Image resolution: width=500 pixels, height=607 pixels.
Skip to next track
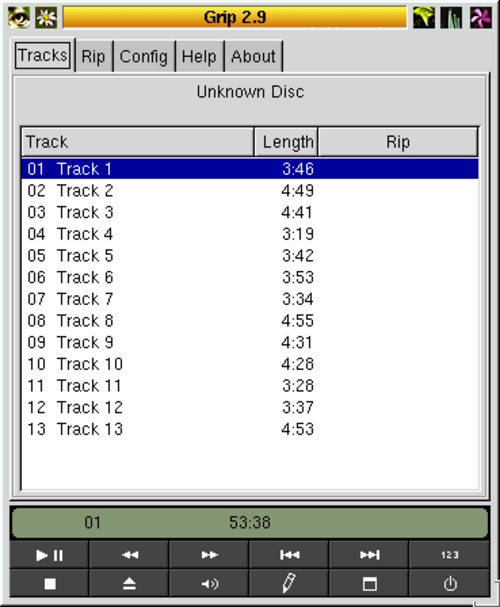pos(369,555)
